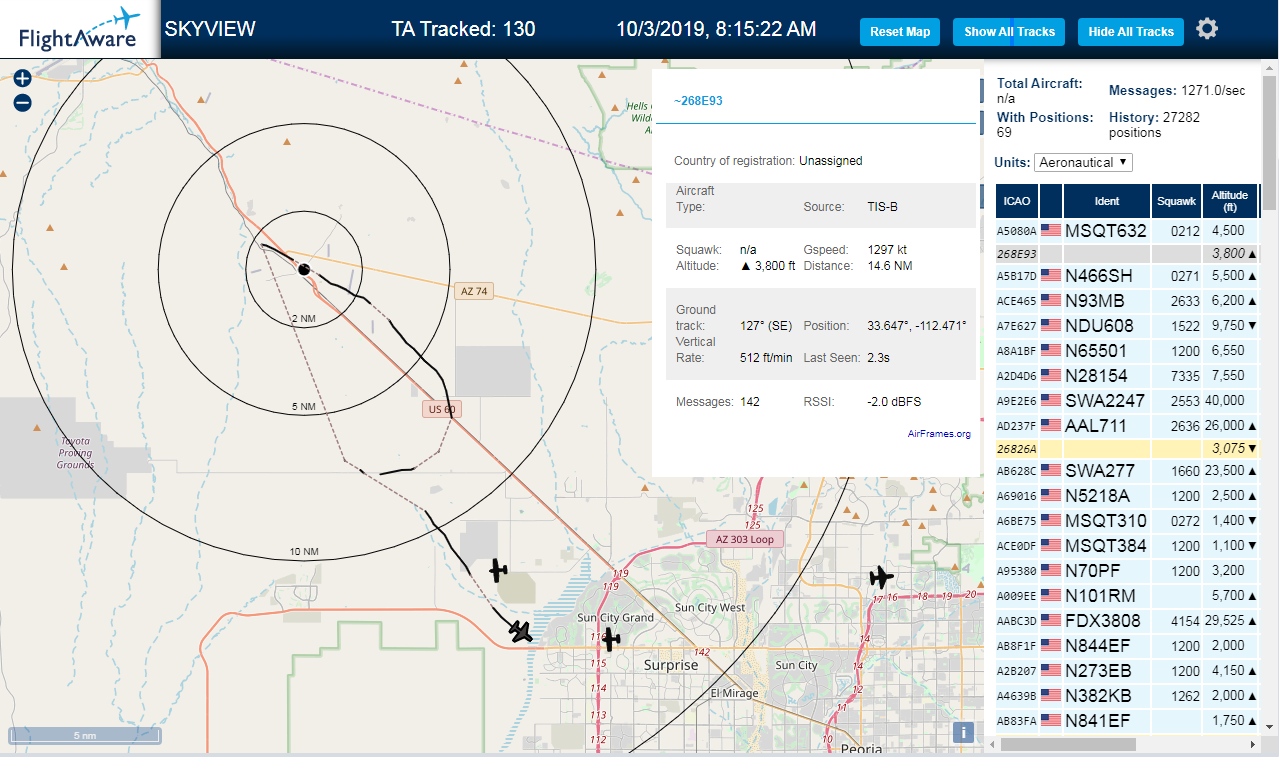
Task: Click Hide All Tracks button
Action: 1131,32
